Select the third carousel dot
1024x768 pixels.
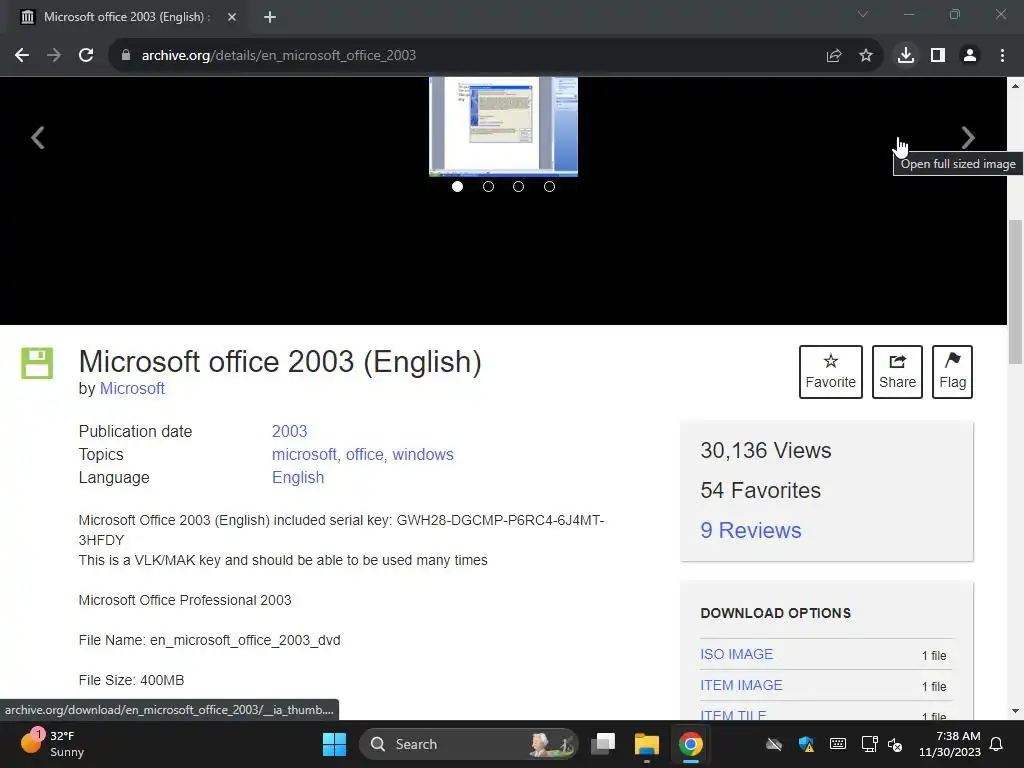click(519, 187)
